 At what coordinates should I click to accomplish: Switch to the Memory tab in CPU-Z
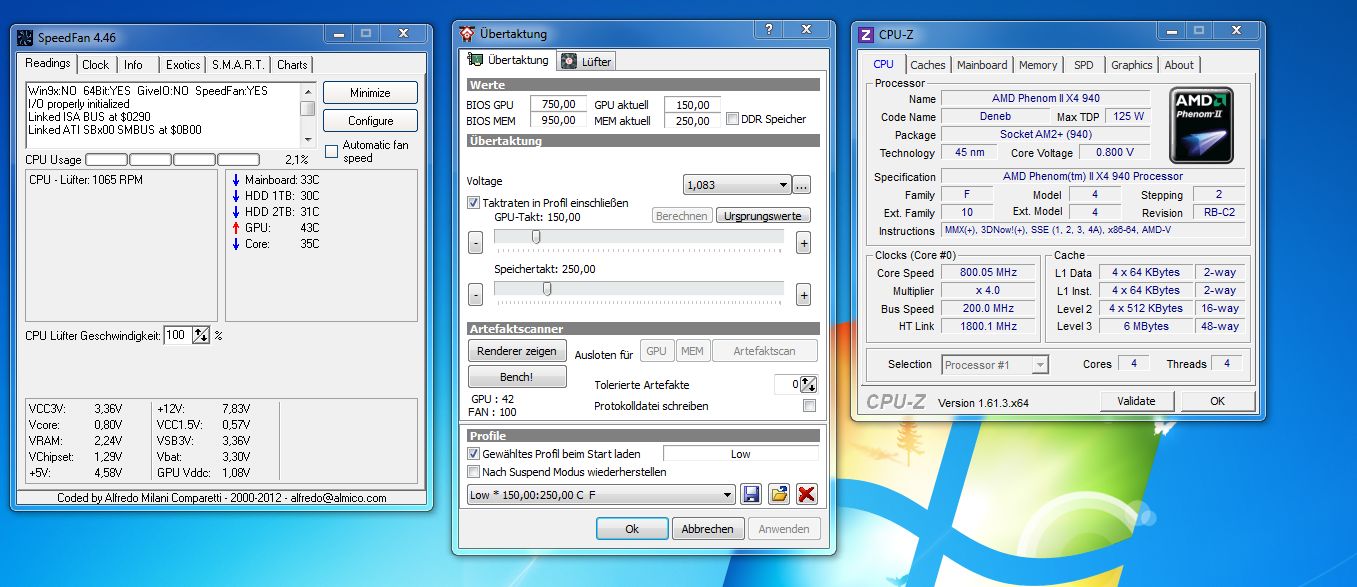(x=1038, y=65)
